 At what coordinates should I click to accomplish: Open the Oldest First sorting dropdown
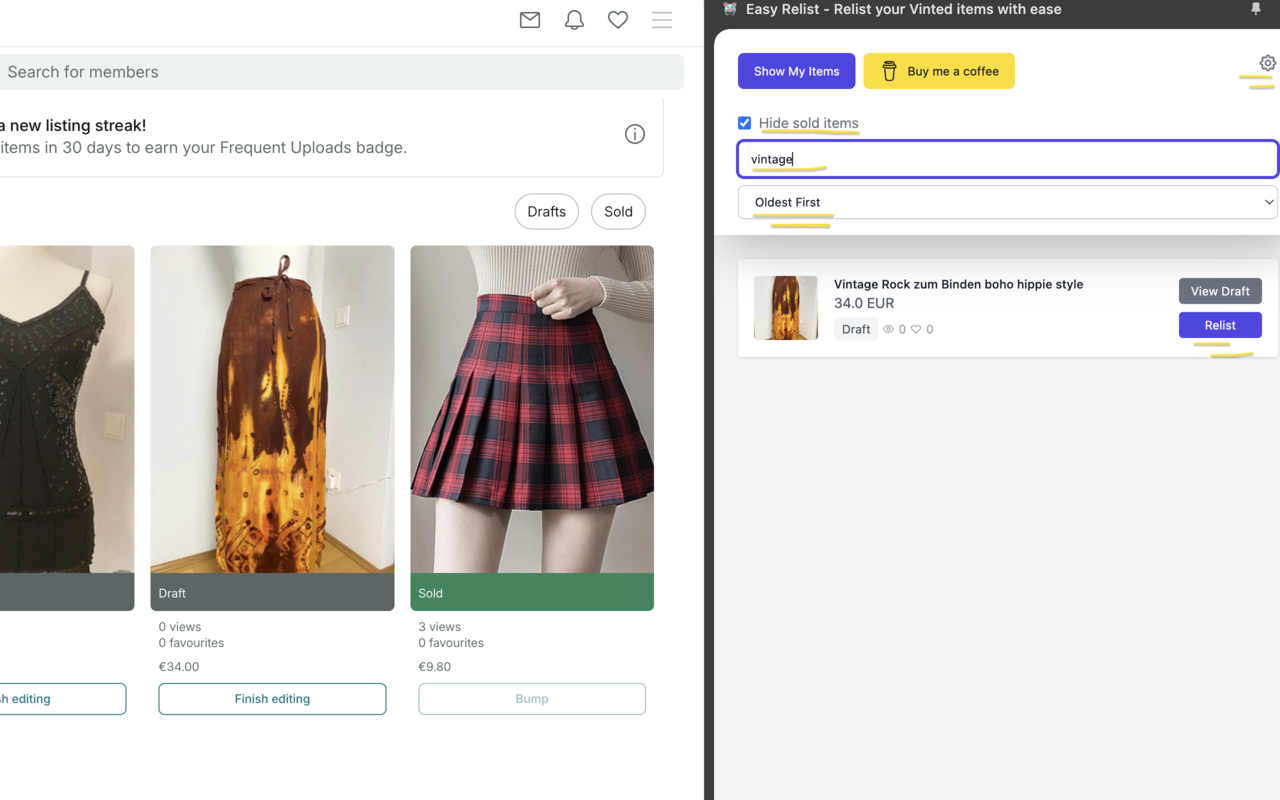pyautogui.click(x=1007, y=201)
